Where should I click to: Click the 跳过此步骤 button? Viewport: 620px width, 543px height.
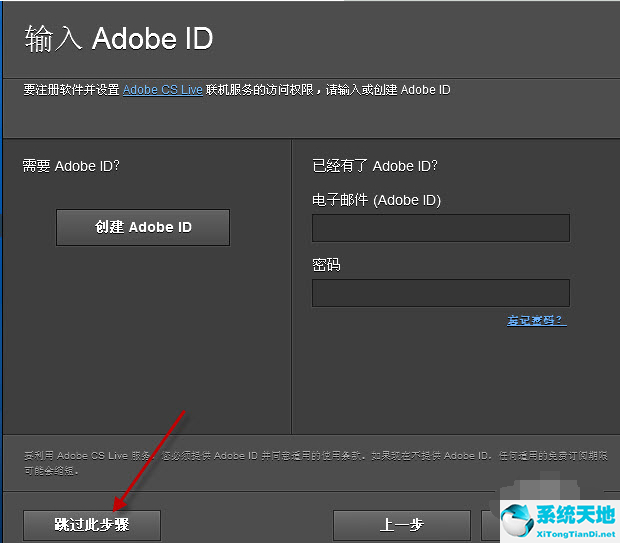coord(92,525)
